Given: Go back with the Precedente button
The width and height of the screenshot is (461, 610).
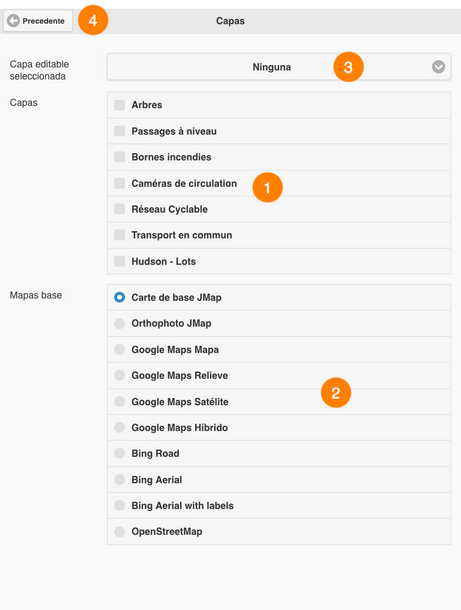Looking at the screenshot, I should (38, 21).
